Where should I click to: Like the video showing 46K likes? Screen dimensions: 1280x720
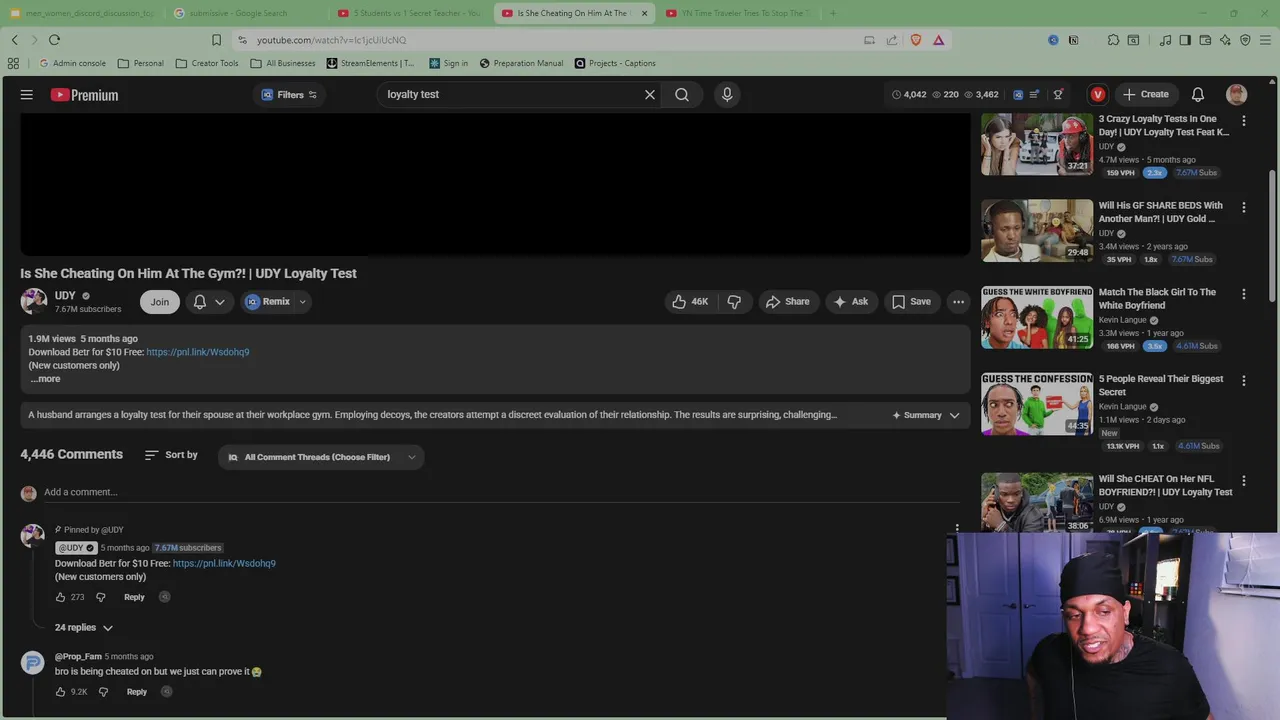pos(690,301)
